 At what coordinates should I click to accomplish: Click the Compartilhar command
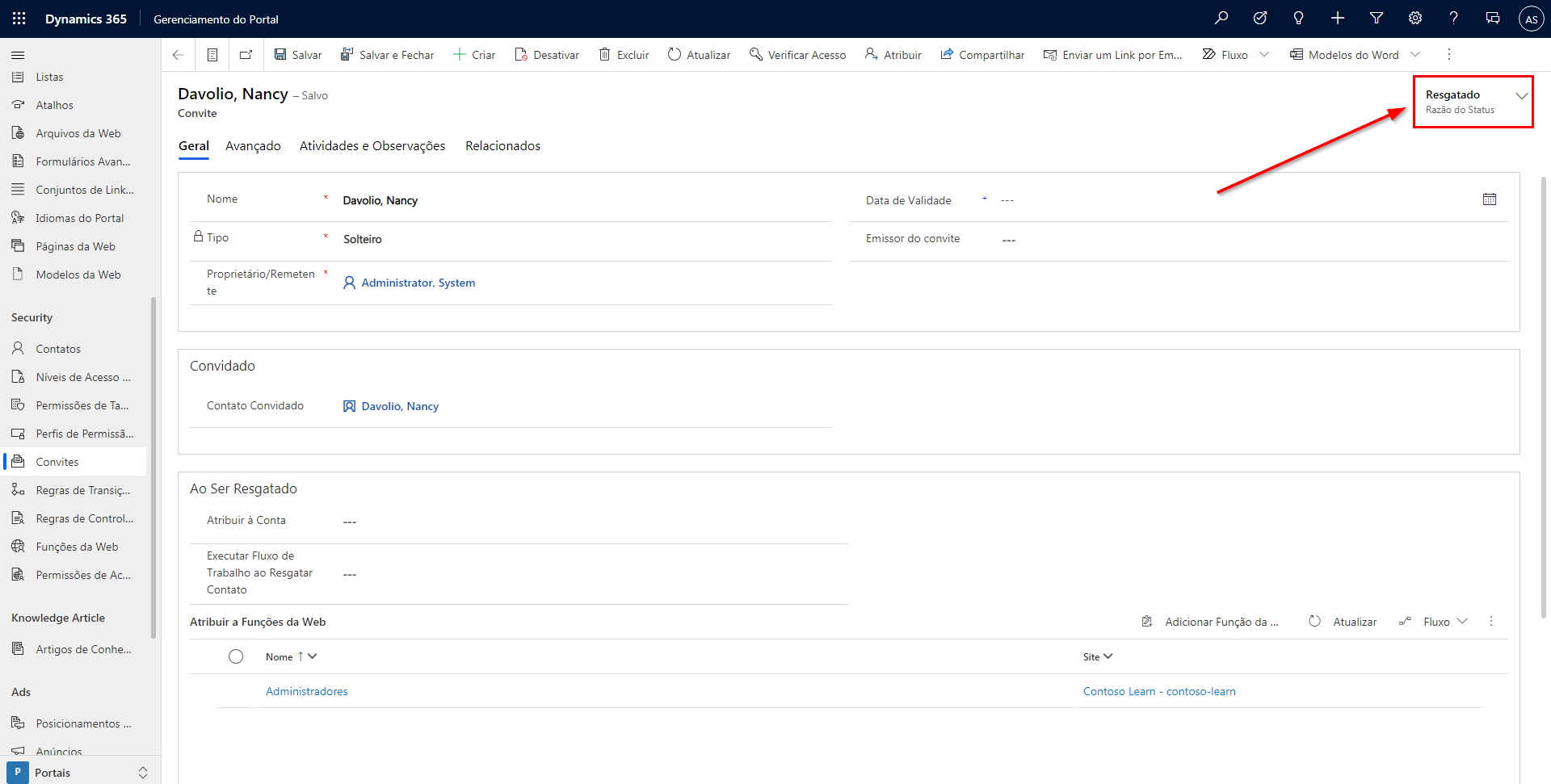(982, 55)
